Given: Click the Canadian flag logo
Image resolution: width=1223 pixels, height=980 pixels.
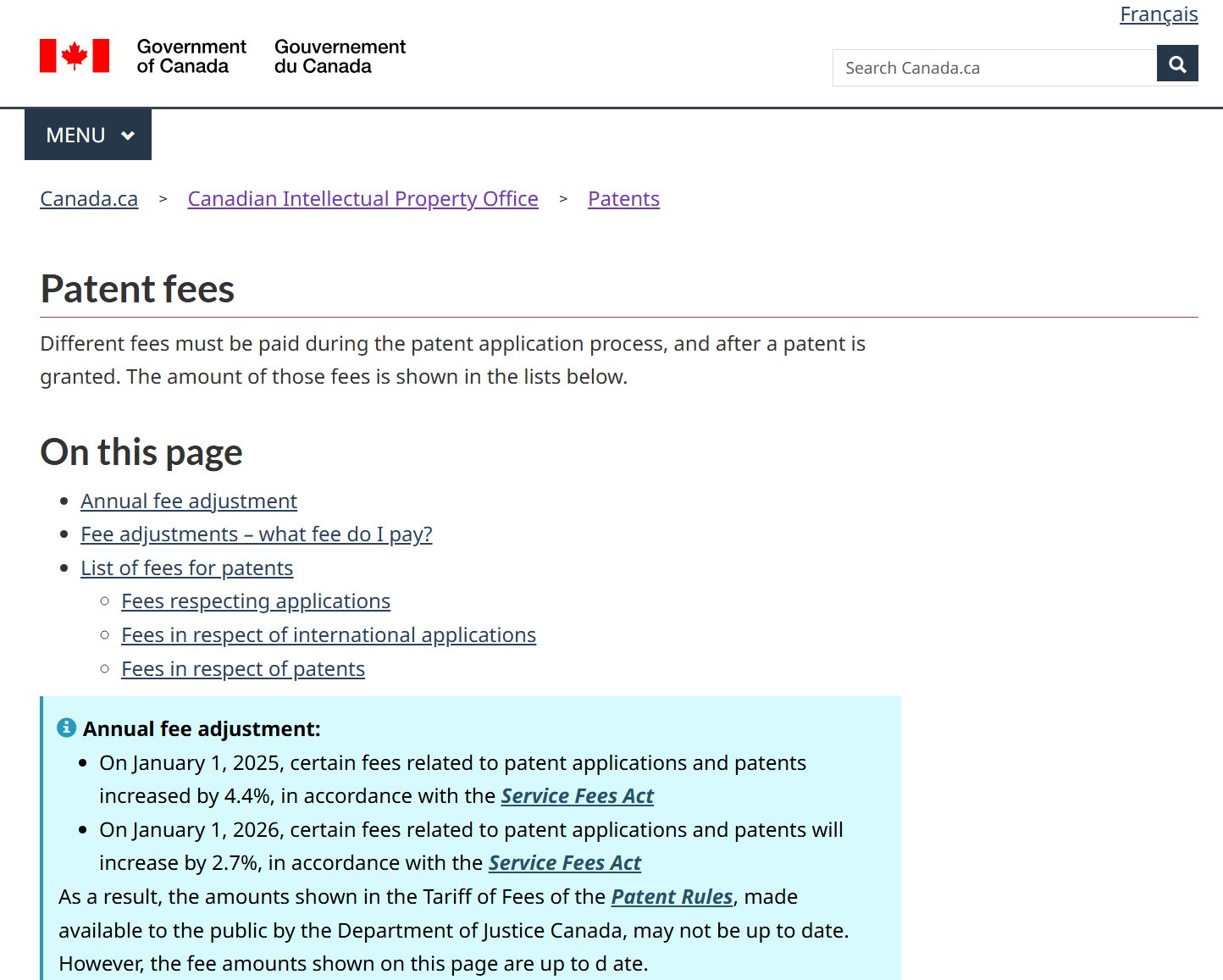Looking at the screenshot, I should (75, 56).
